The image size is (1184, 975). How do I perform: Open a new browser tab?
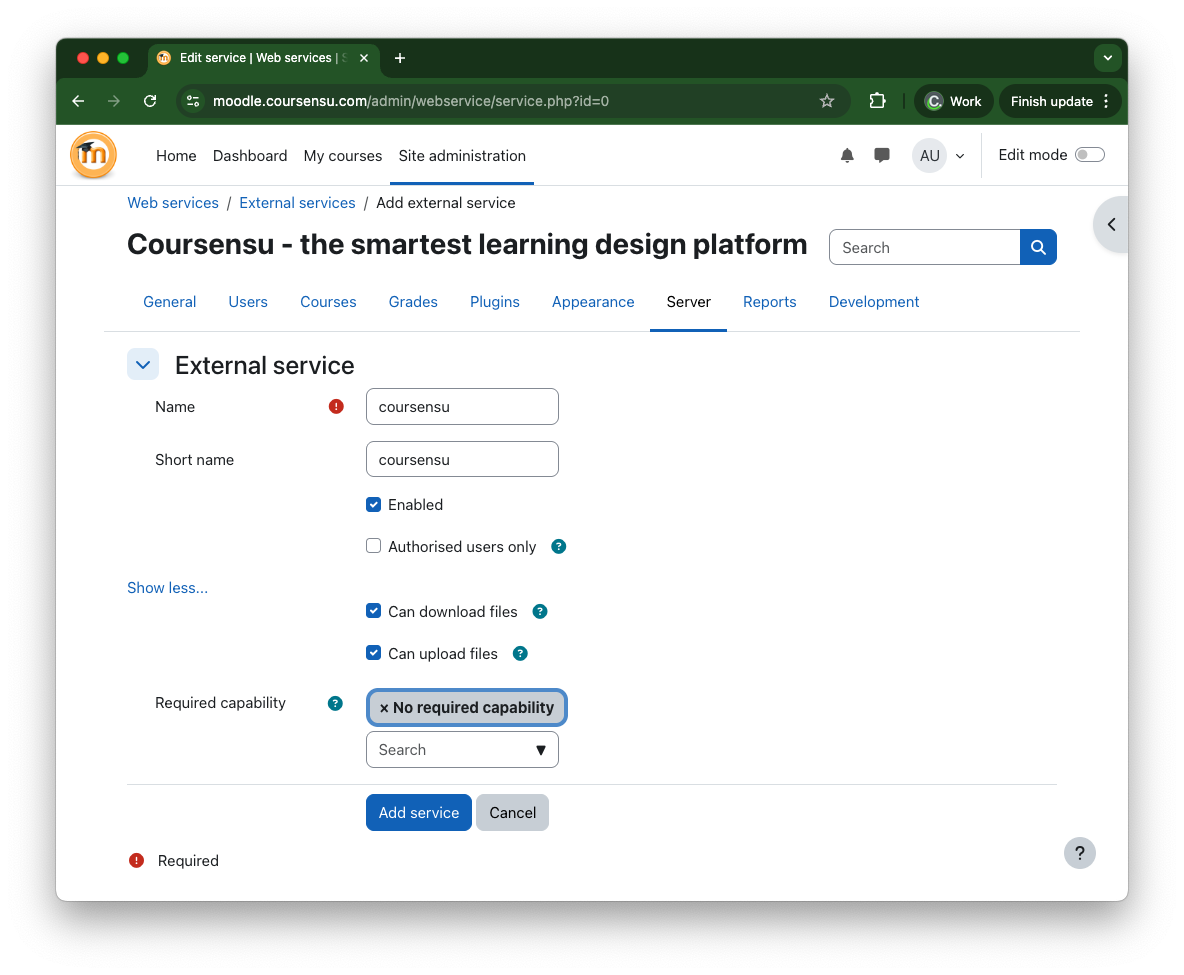400,58
